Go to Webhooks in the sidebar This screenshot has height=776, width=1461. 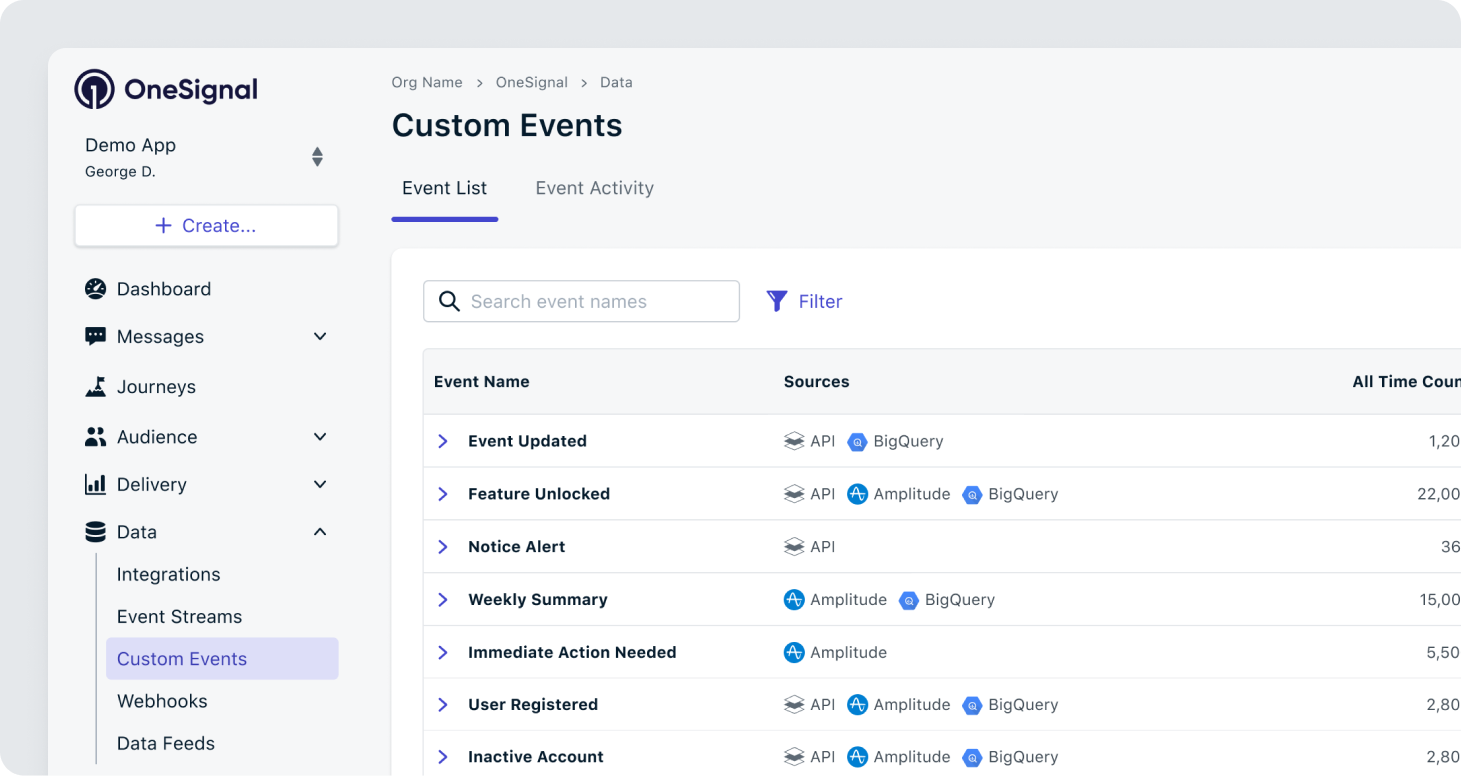coord(162,701)
